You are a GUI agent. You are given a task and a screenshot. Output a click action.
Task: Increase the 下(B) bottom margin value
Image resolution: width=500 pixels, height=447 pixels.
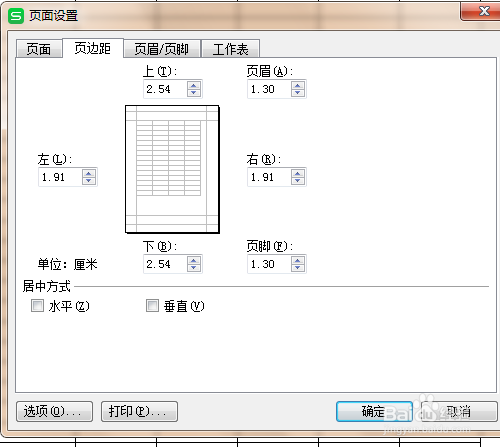coord(194,260)
